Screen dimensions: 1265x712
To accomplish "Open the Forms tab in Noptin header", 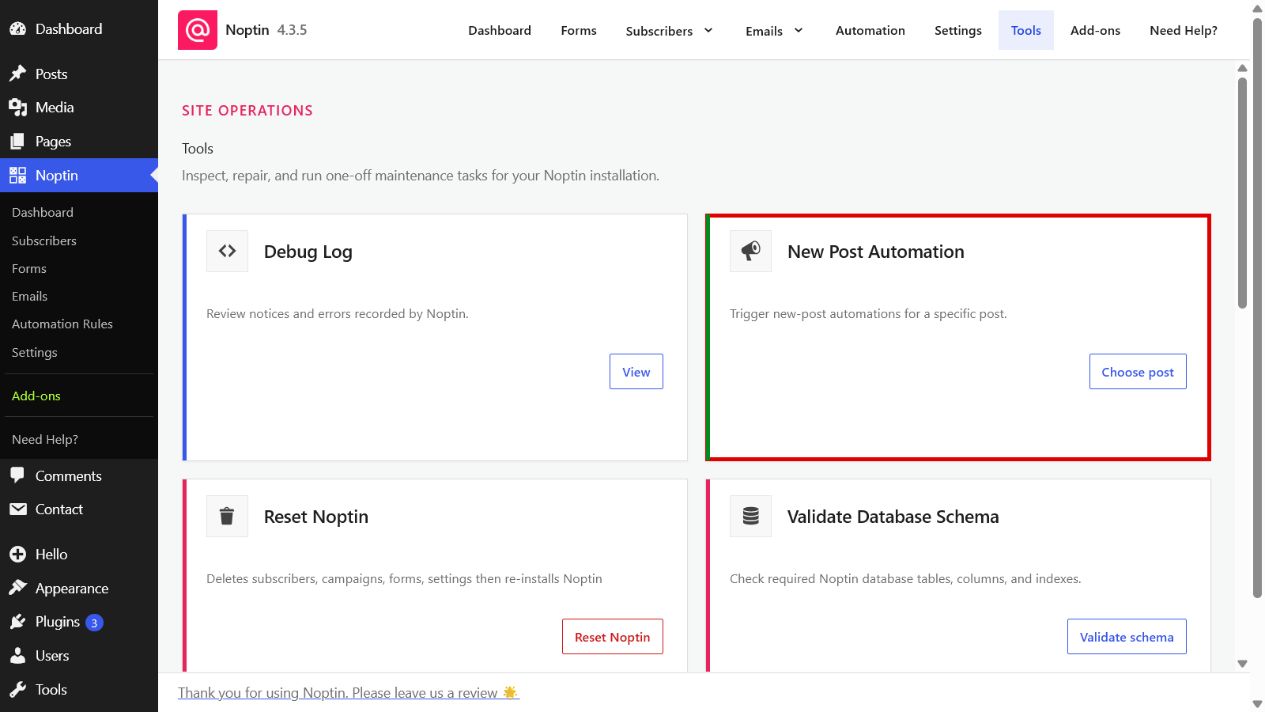I will coord(579,30).
